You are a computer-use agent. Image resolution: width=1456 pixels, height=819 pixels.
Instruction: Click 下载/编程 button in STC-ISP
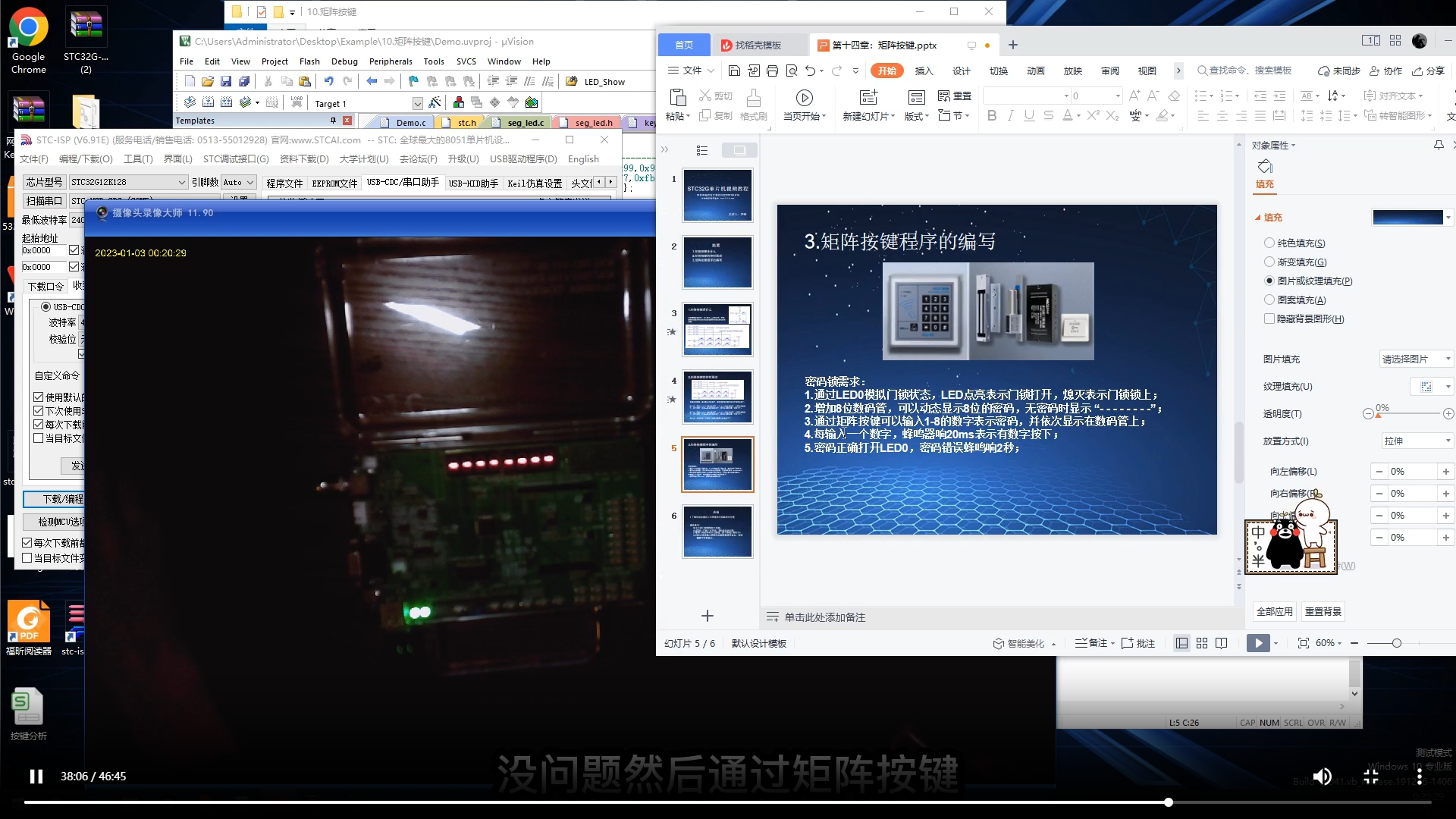[54, 499]
